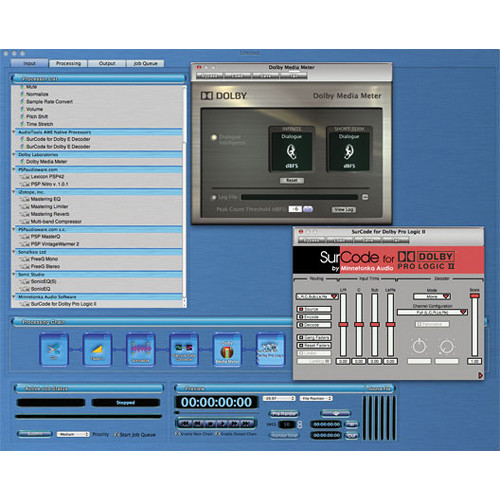The image size is (500, 500).
Task: Click the Mute processor icon in list
Action: tap(22, 87)
